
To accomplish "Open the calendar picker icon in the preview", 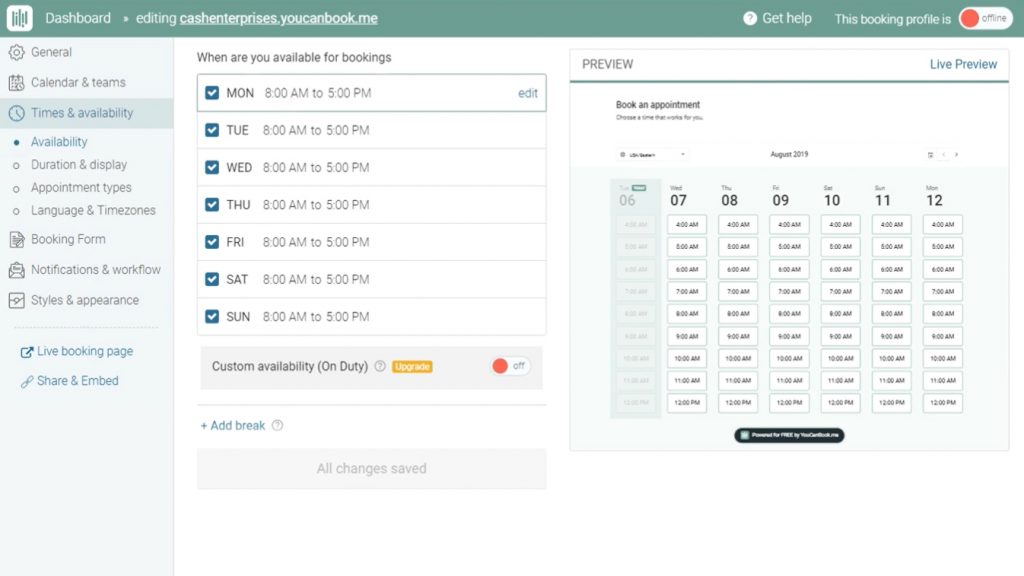I will [x=930, y=155].
